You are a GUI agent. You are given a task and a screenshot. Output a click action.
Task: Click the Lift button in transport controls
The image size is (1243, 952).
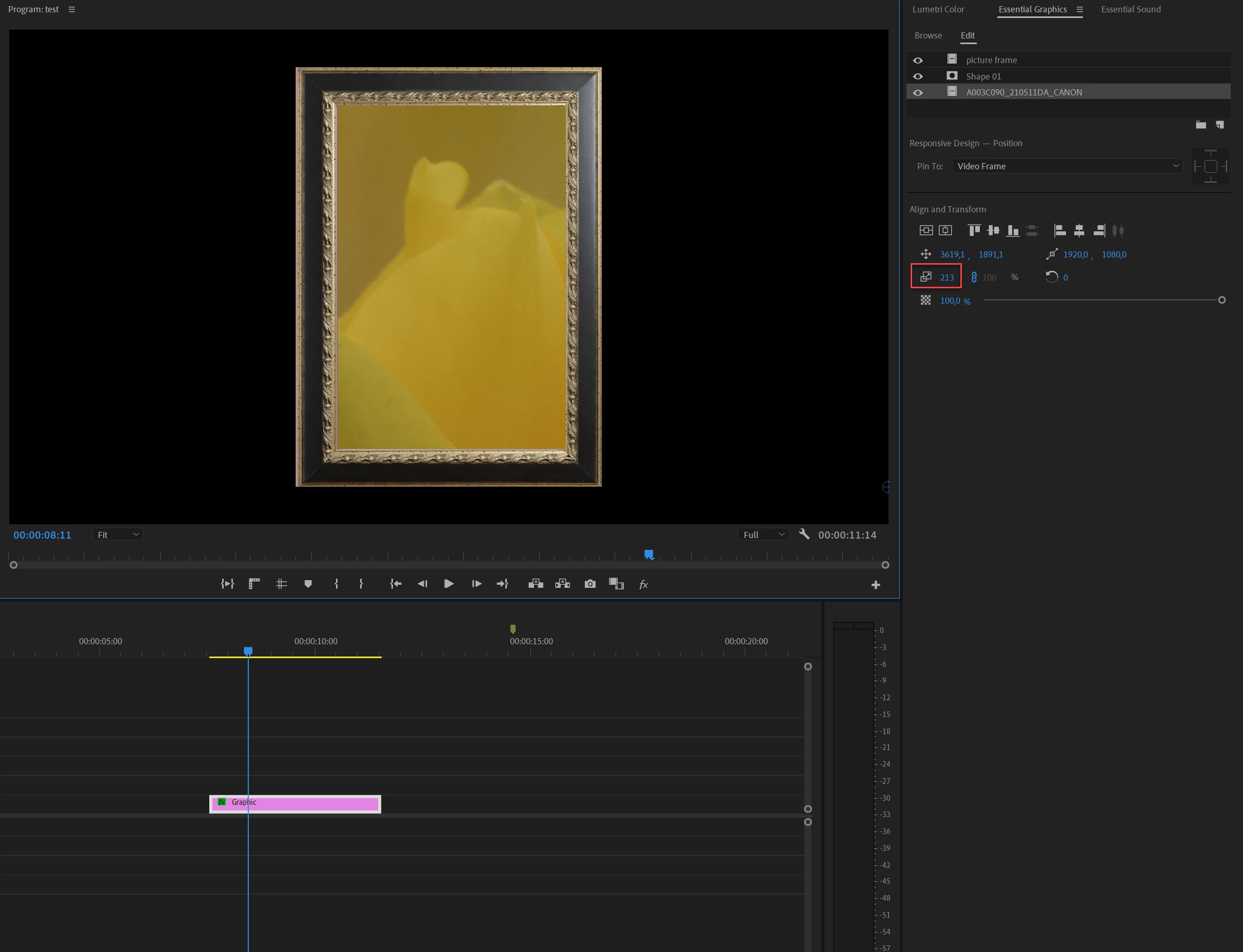point(535,584)
